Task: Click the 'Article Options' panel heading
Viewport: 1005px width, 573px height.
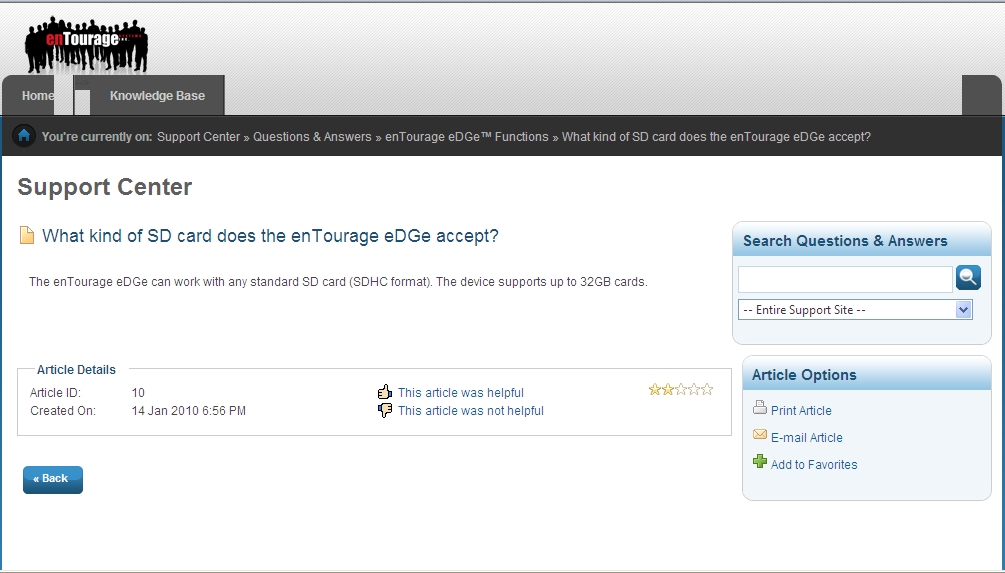Action: click(804, 375)
